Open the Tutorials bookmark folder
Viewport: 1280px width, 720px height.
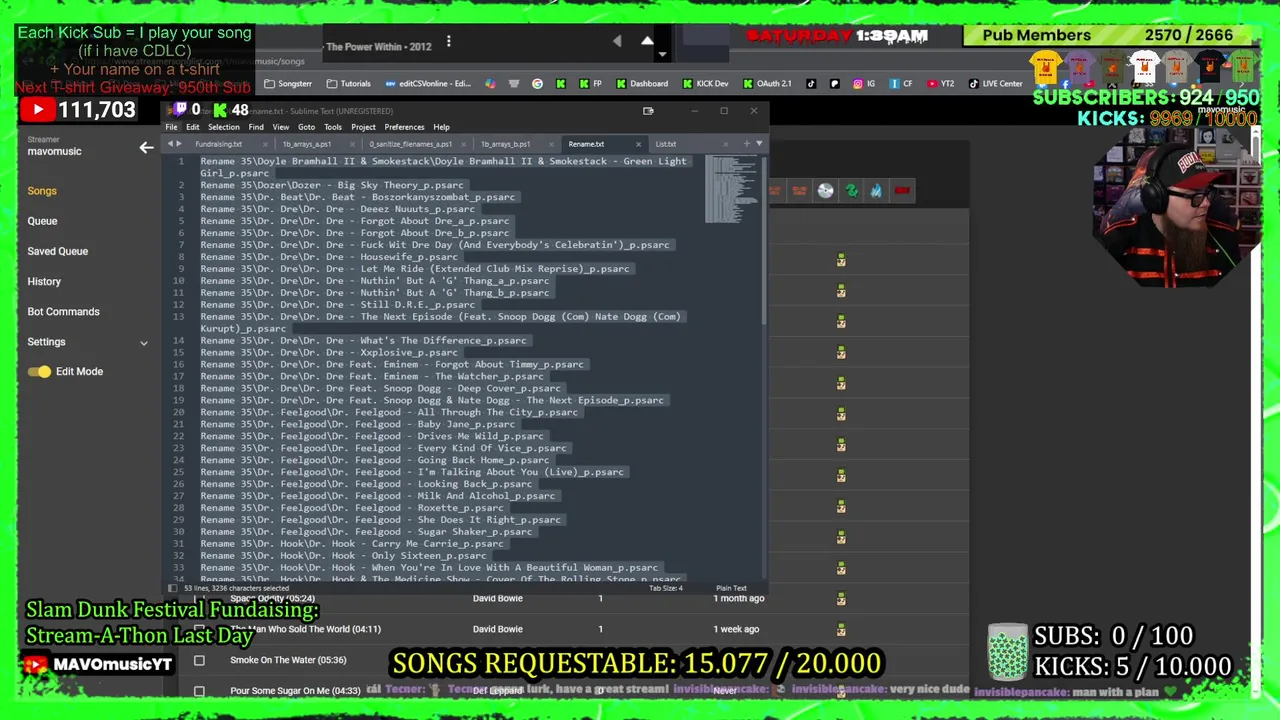pos(348,84)
